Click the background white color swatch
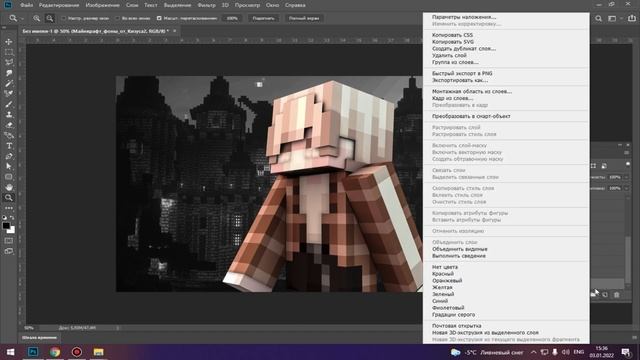This screenshot has height=360, width=640. pyautogui.click(x=12, y=231)
